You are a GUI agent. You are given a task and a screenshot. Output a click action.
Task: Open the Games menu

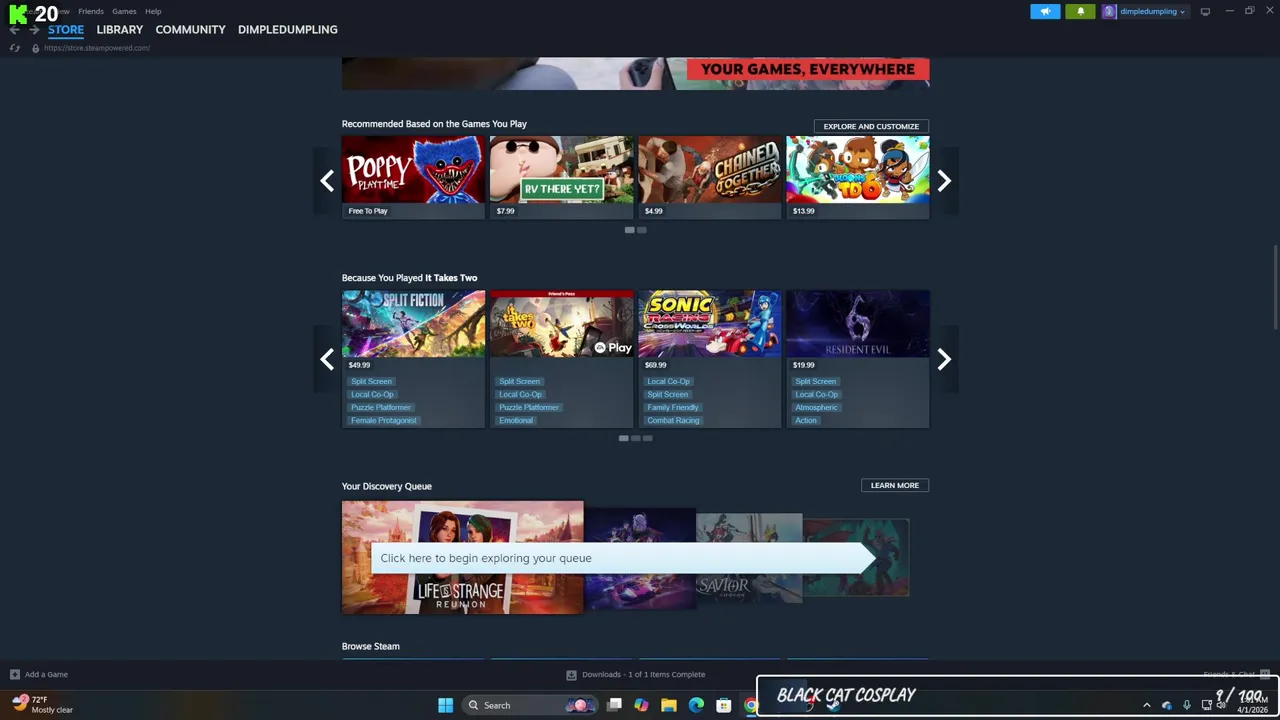click(x=124, y=11)
